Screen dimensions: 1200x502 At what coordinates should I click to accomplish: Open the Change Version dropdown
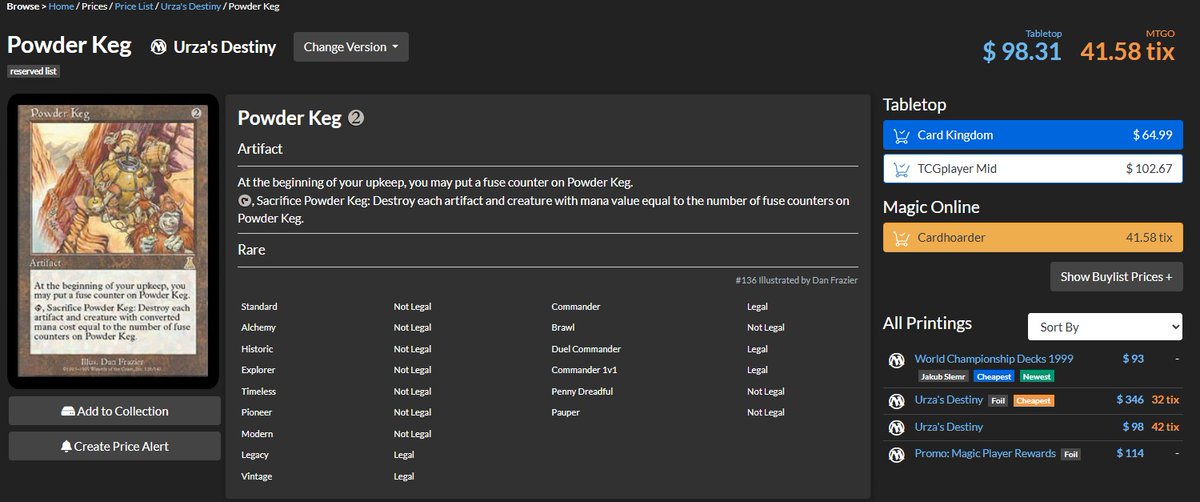click(351, 47)
